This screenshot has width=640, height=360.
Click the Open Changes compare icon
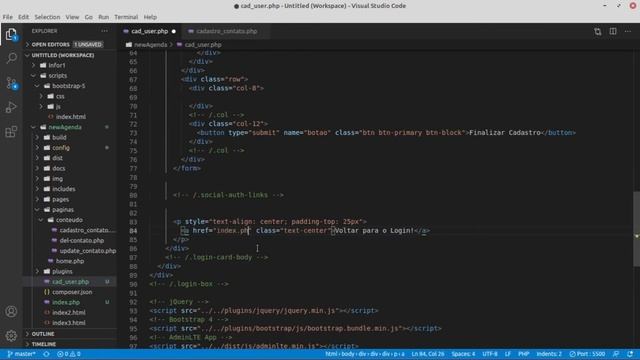click(598, 31)
